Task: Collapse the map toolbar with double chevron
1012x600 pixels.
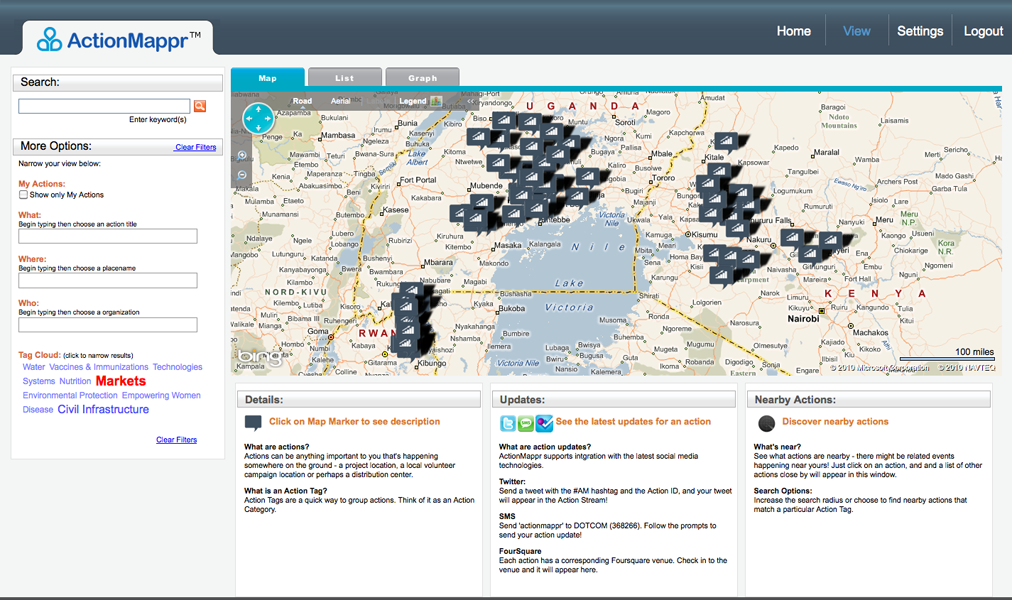Action: (x=469, y=101)
